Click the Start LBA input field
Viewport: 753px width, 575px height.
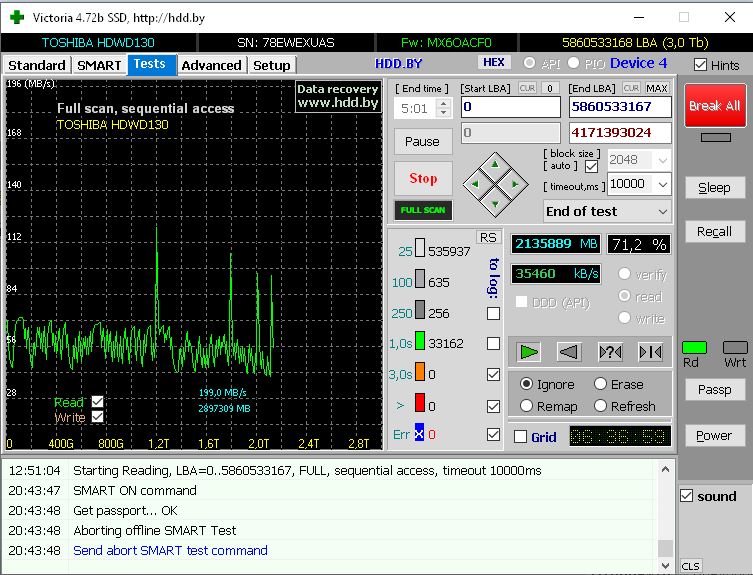(510, 107)
